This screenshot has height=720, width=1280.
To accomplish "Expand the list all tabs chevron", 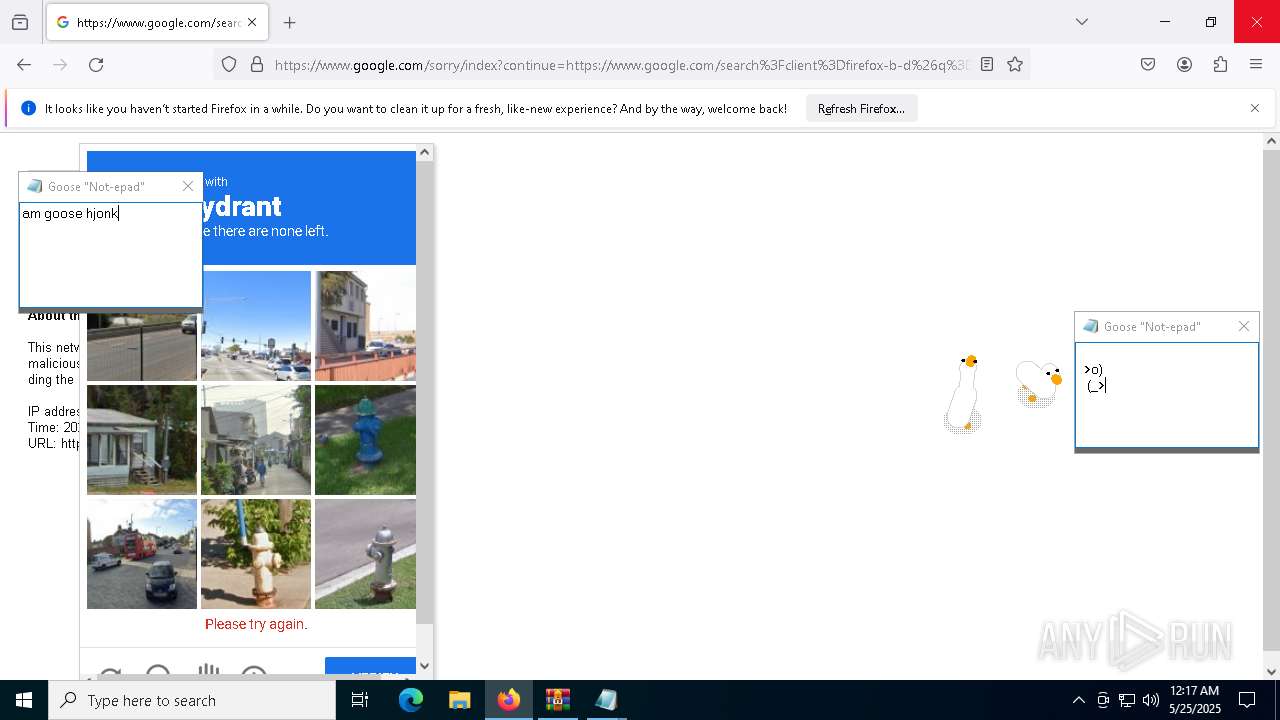I will 1082,22.
